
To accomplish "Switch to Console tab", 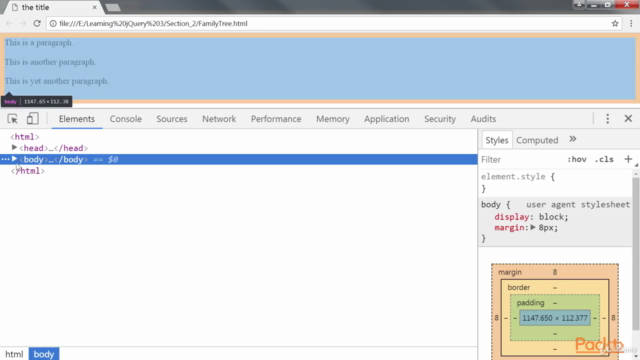I will pos(126,119).
